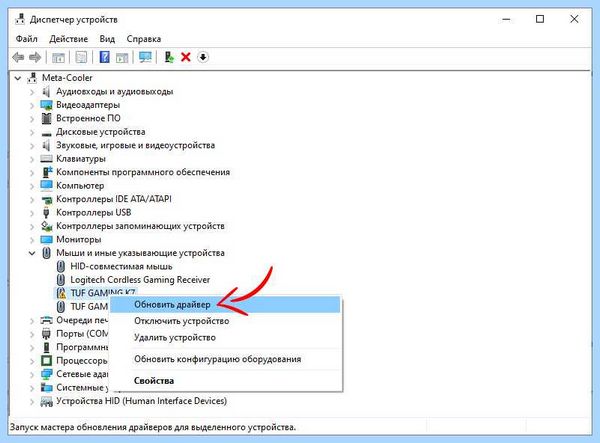The image size is (600, 443).
Task: Minimize the Диспетчер устройств window
Action: [x=506, y=19]
